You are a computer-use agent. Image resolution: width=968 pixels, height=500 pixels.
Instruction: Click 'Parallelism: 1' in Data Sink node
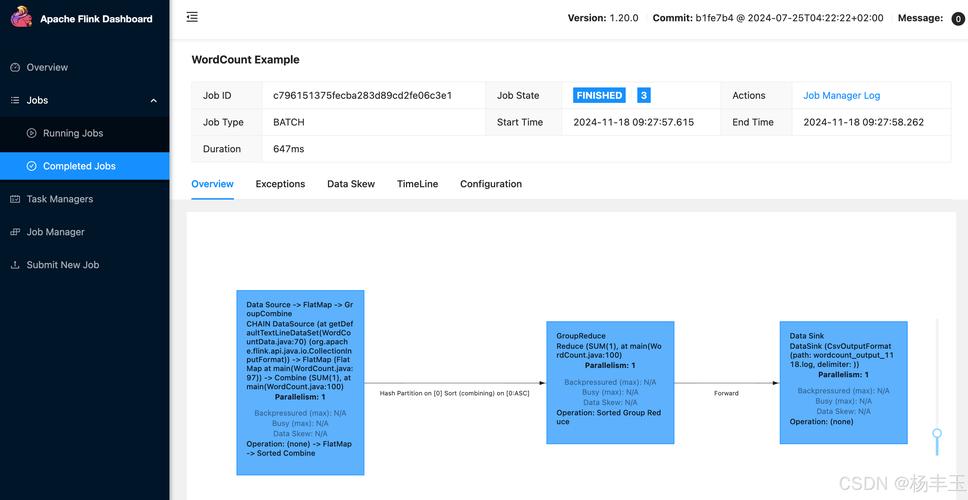pyautogui.click(x=843, y=375)
